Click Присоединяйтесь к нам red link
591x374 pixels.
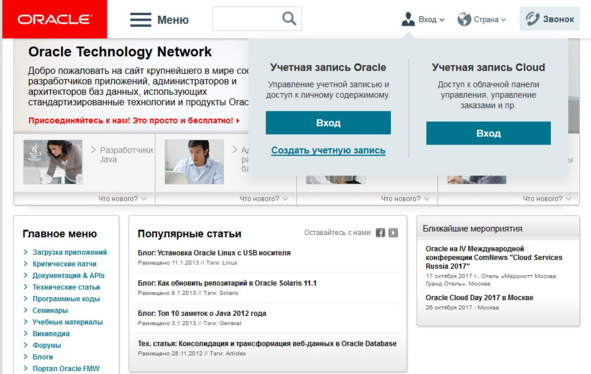click(134, 121)
